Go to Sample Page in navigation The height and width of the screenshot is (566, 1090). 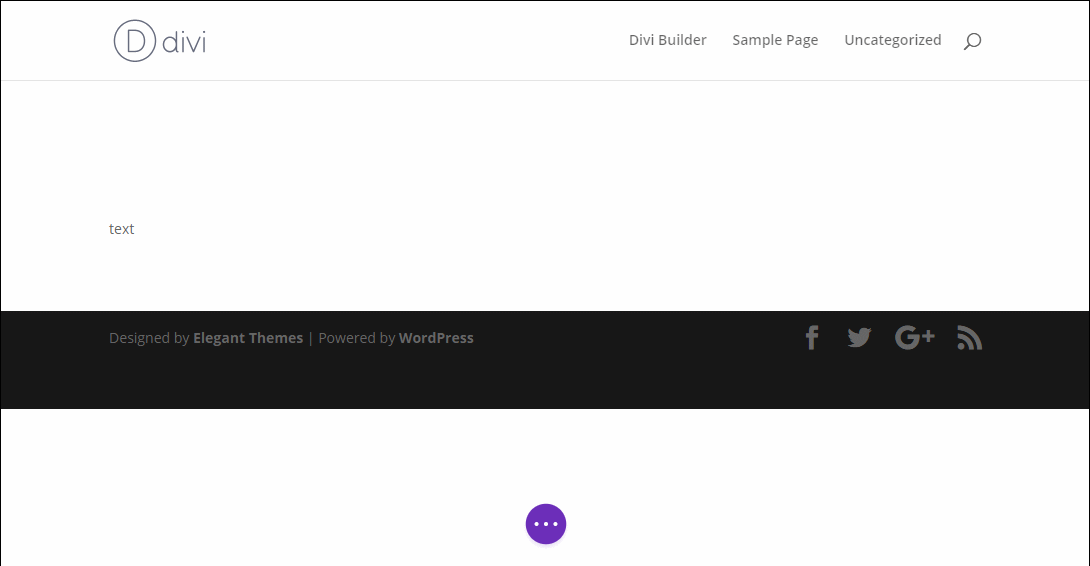point(775,40)
